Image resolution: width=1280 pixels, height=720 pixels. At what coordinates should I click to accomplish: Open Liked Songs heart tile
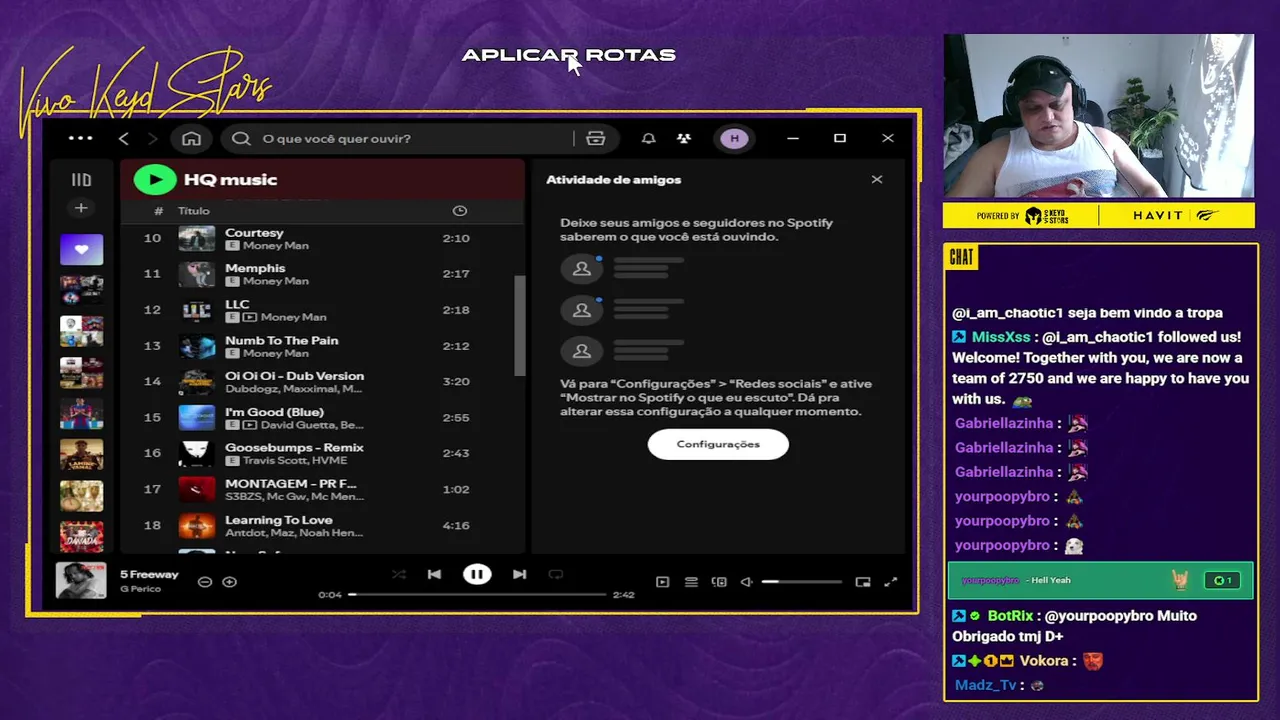tap(81, 249)
